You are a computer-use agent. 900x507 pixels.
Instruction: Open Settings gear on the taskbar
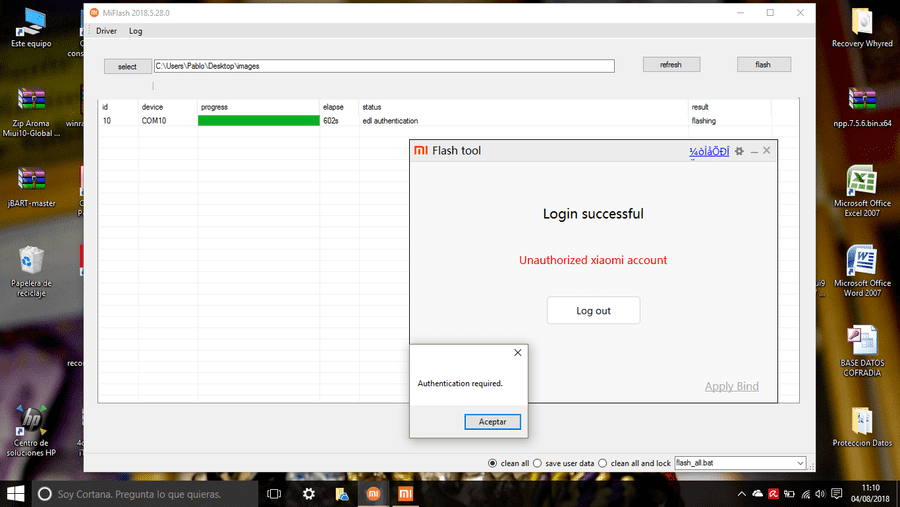point(309,494)
